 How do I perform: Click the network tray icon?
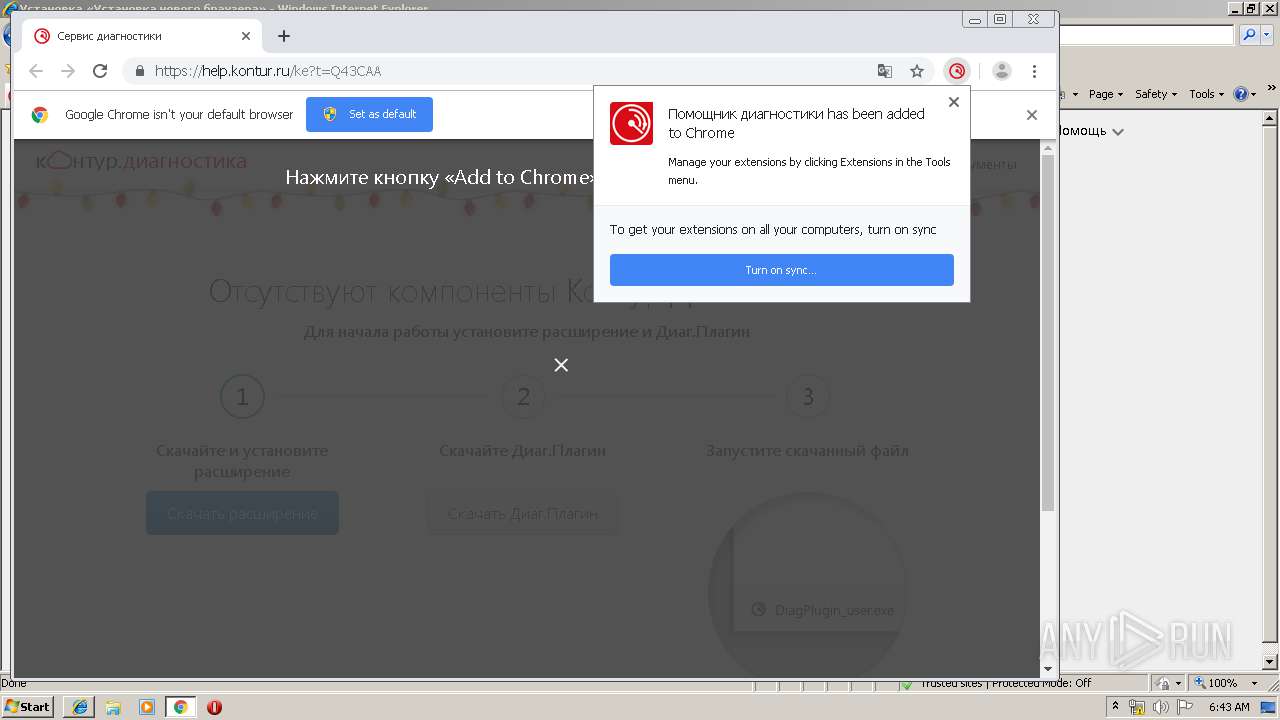[x=1137, y=707]
